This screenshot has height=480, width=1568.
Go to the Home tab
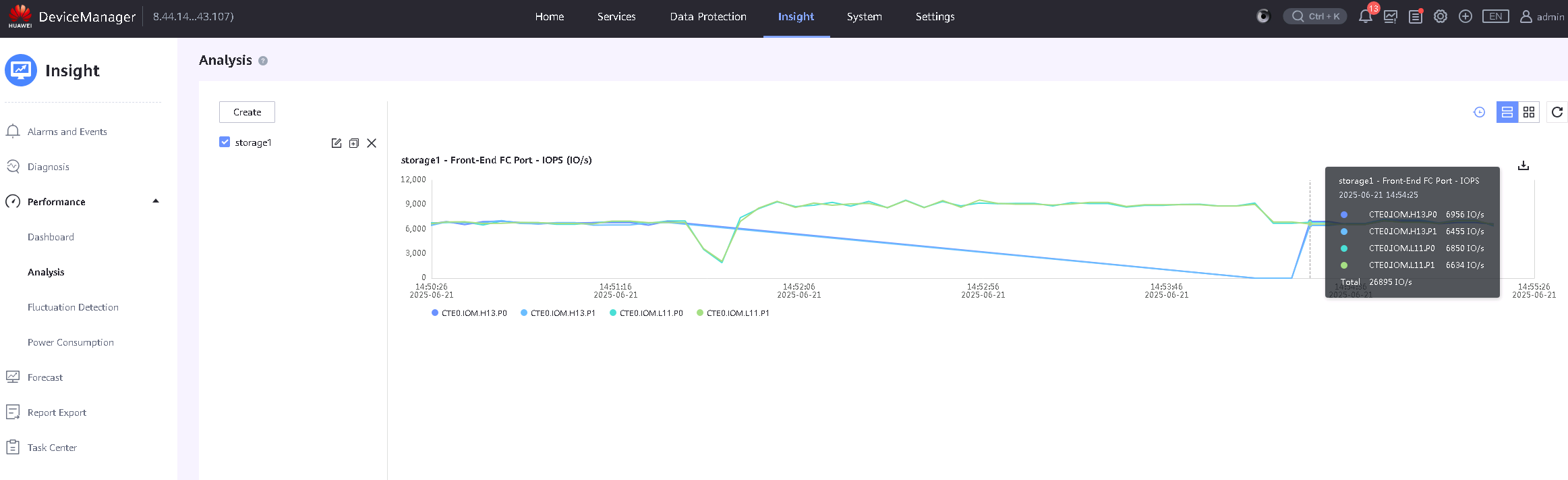[550, 17]
